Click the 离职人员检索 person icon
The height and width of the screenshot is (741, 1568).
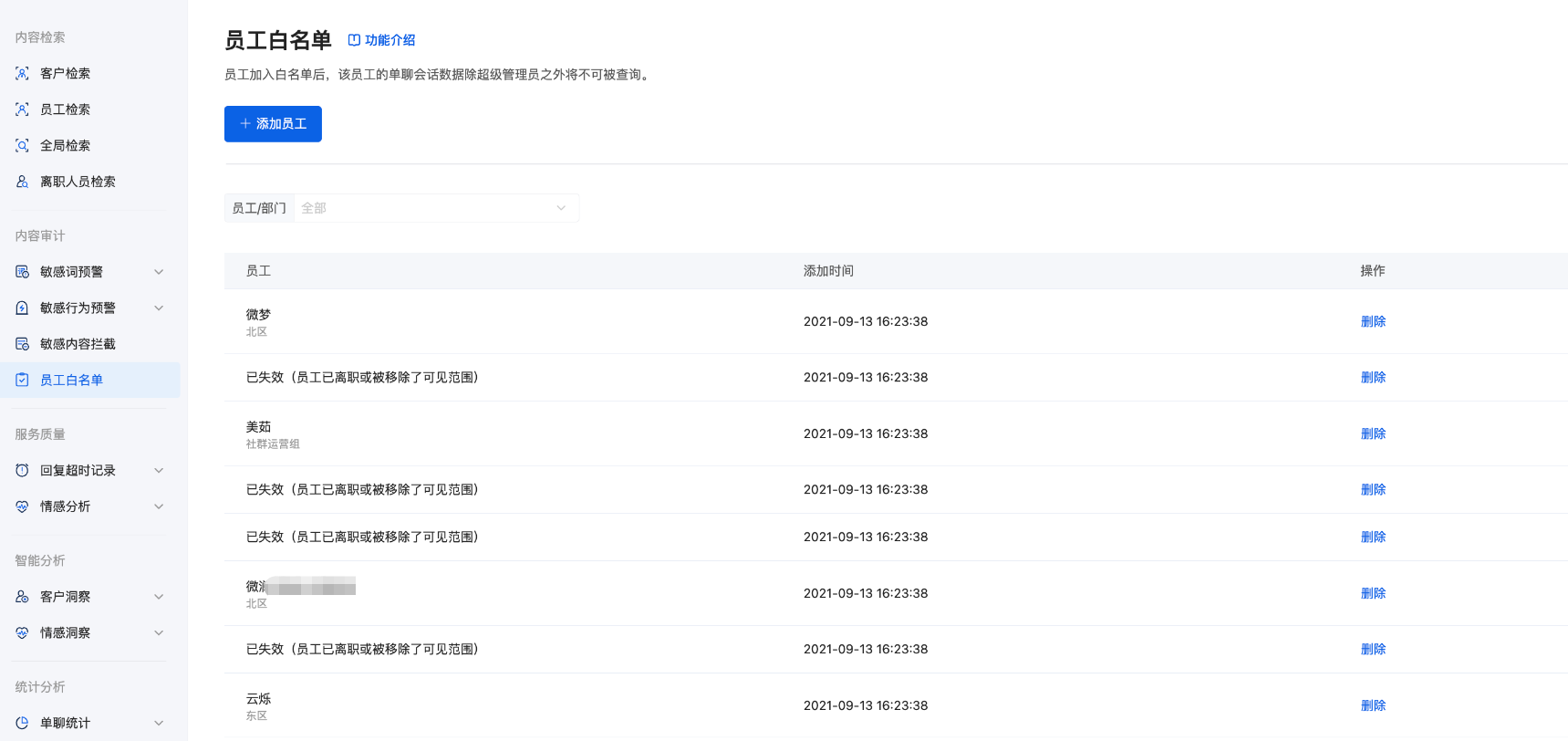[22, 182]
